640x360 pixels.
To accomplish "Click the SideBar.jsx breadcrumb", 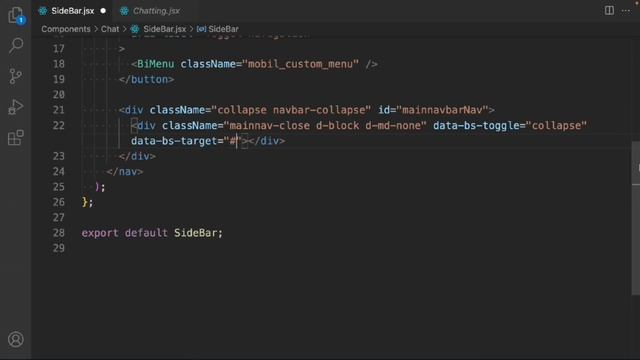I will [164, 29].
